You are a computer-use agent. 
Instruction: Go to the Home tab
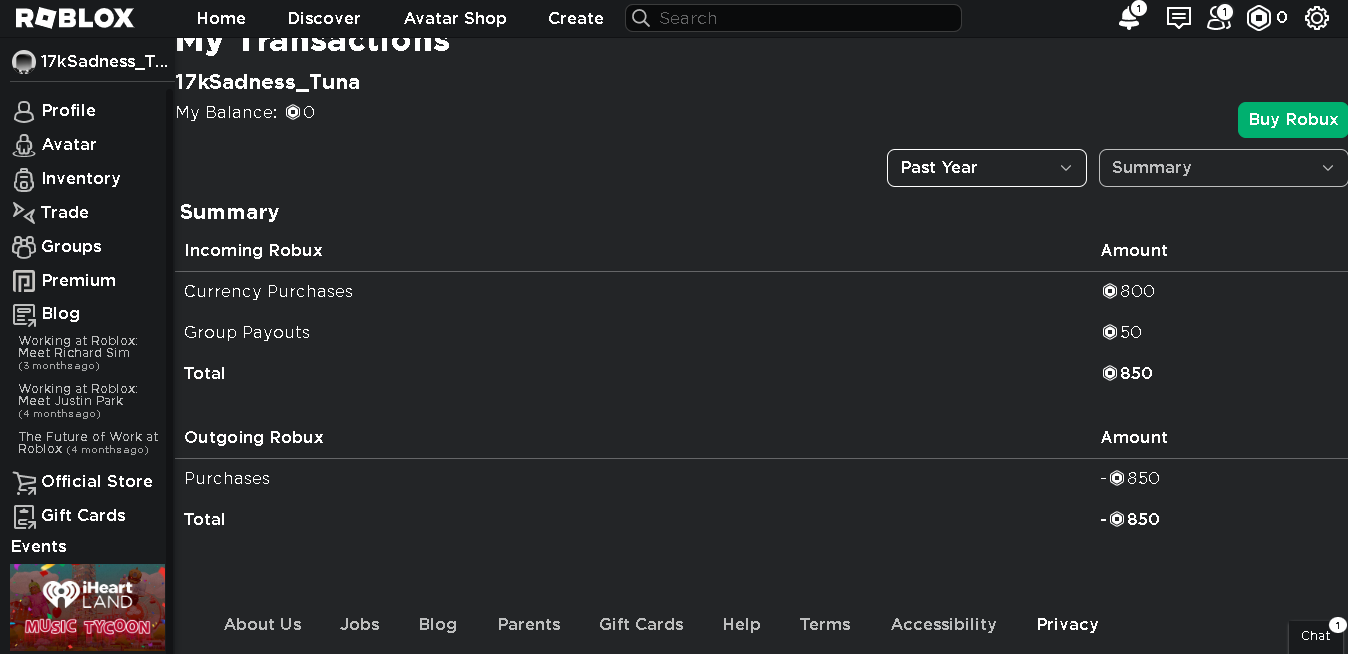click(221, 18)
